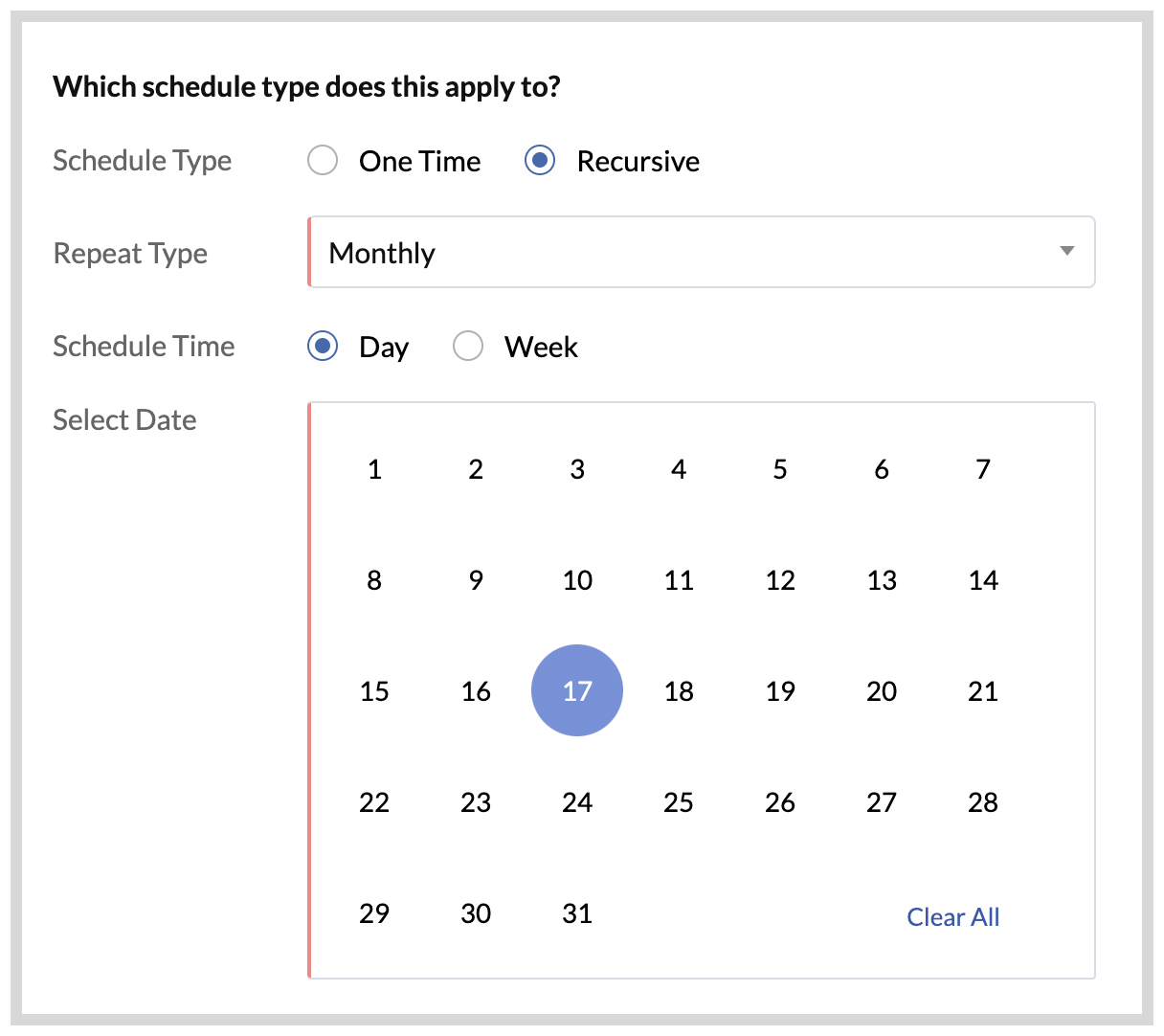This screenshot has height=1036, width=1164.
Task: Choose date 15 in the grid
Action: pos(374,691)
